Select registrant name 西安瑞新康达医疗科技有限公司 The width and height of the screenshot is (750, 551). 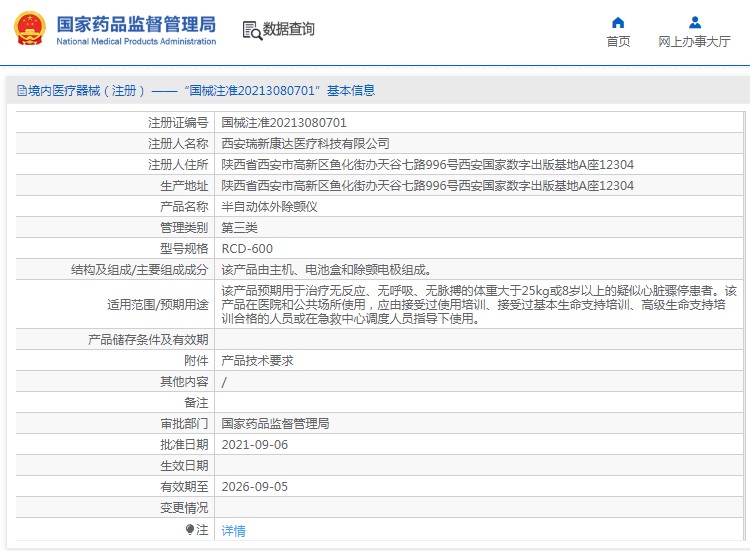tap(305, 143)
